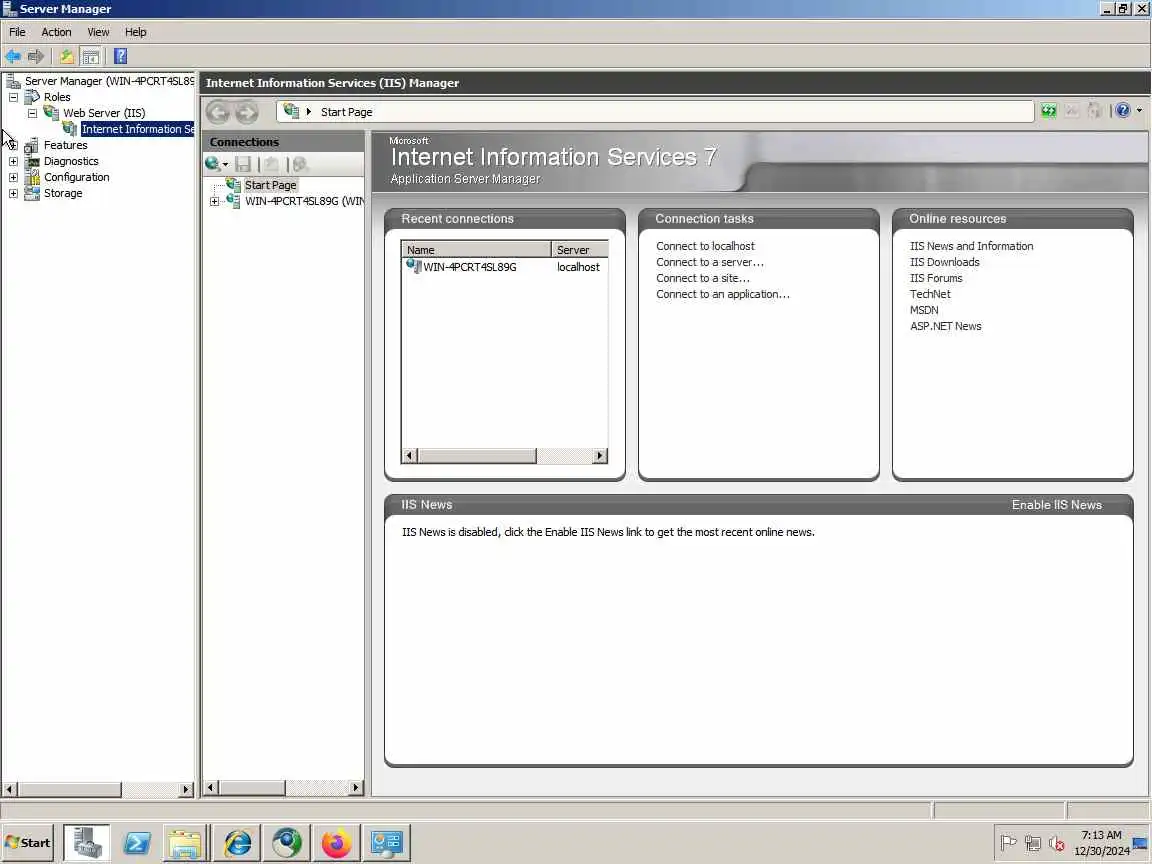This screenshot has width=1152, height=864.
Task: Open Windows Explorer folder from the taskbar
Action: point(184,843)
